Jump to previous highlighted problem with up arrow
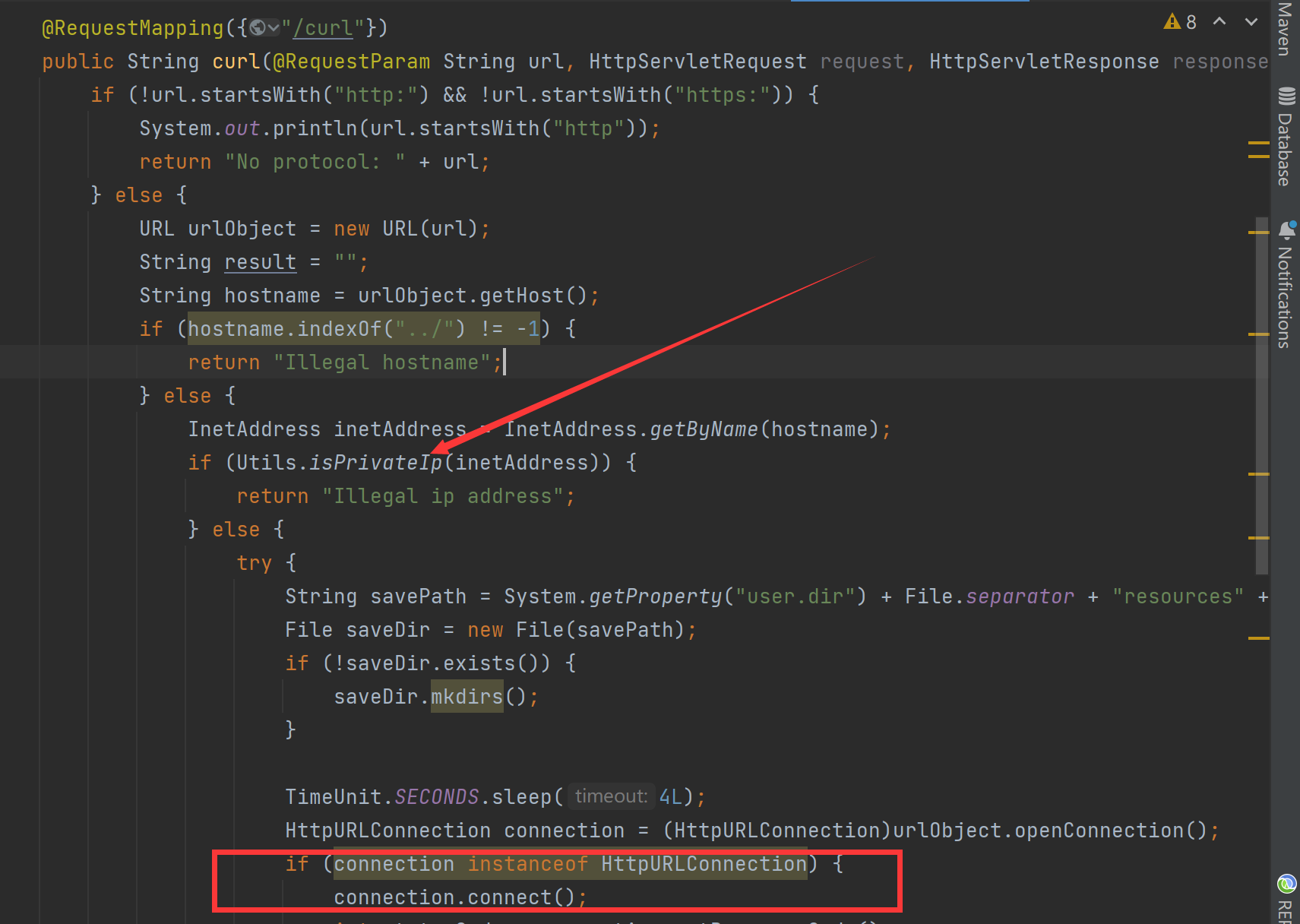Viewport: 1300px width, 924px height. tap(1219, 22)
